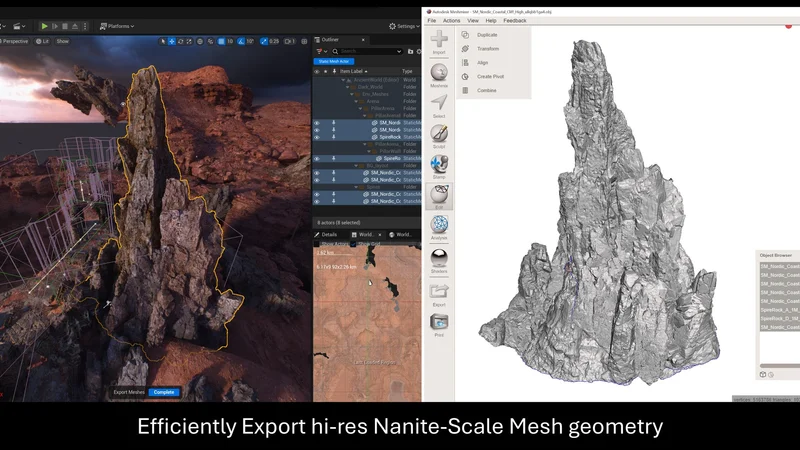Screen dimensions: 800x450
Task: Hide the last SM_Nordic_Cc actor in the Outliner
Action: coord(317,202)
